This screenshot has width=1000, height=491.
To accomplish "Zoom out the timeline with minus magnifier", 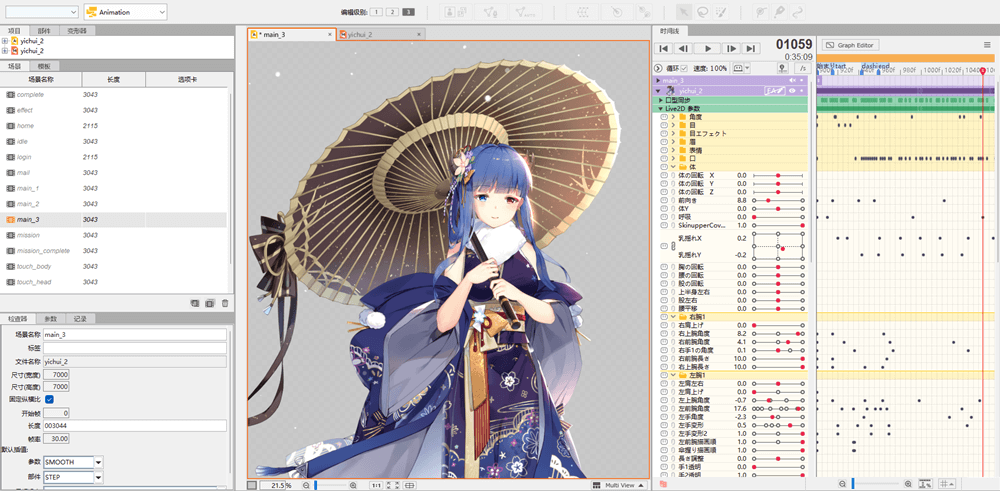I will tap(843, 485).
